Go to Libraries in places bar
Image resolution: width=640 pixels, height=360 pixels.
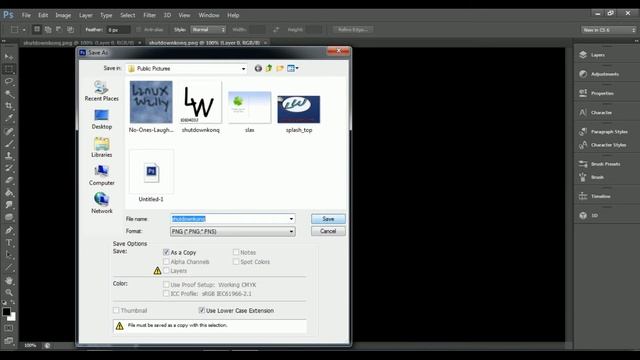click(102, 147)
